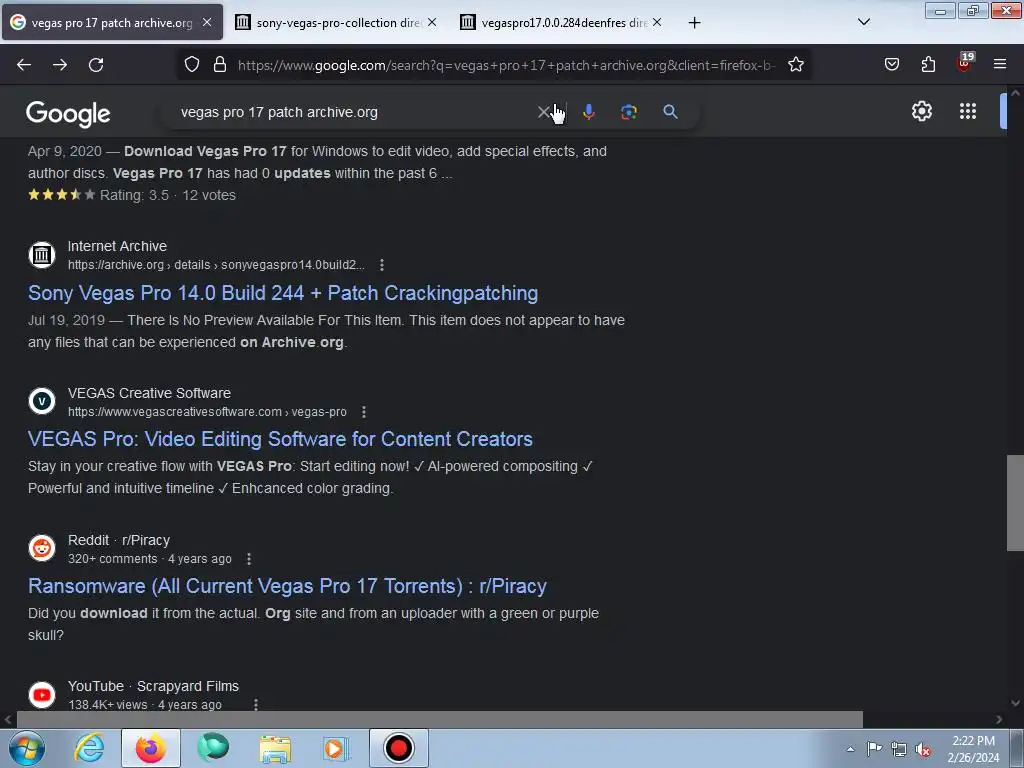1024x768 pixels.
Task: Open the media player taskbar icon
Action: point(336,748)
